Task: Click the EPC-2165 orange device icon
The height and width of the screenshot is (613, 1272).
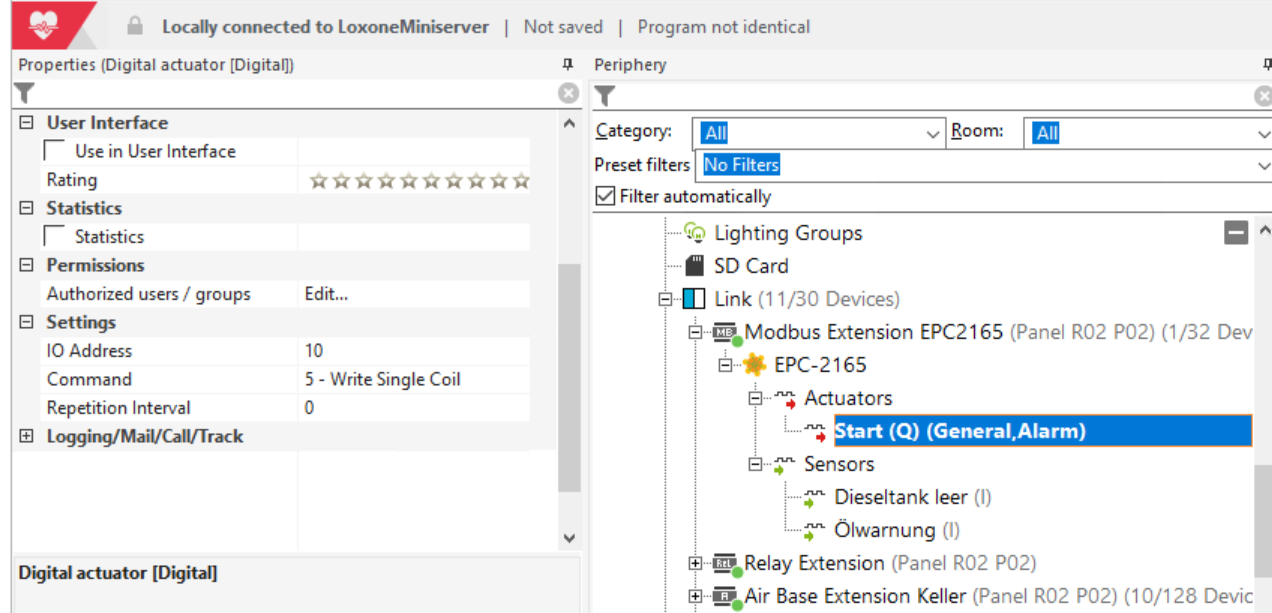Action: 754,365
